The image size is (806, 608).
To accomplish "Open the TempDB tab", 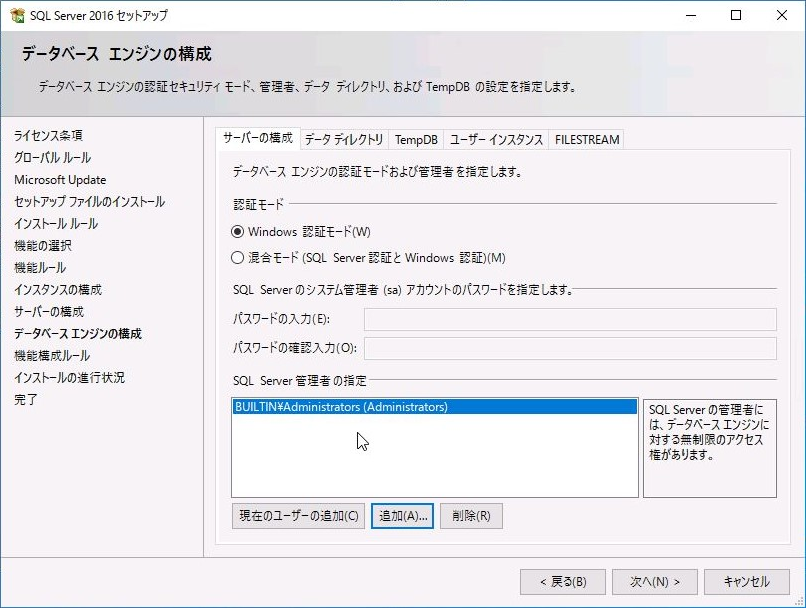I will 416,140.
